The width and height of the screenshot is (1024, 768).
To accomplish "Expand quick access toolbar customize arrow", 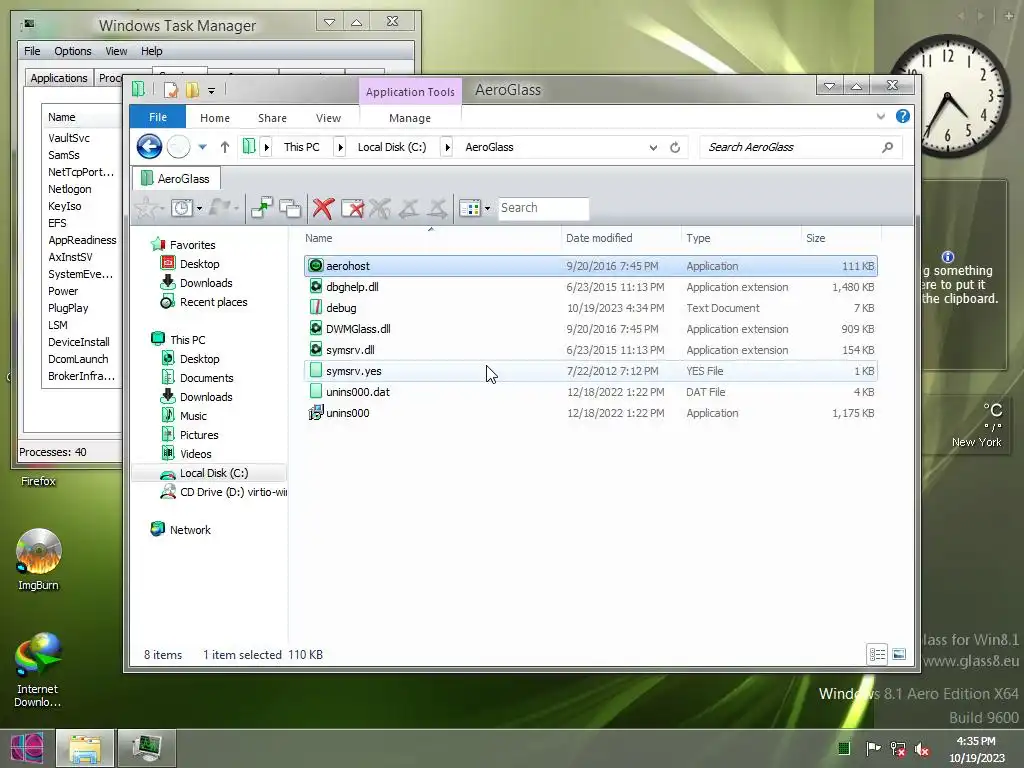I will [x=212, y=91].
